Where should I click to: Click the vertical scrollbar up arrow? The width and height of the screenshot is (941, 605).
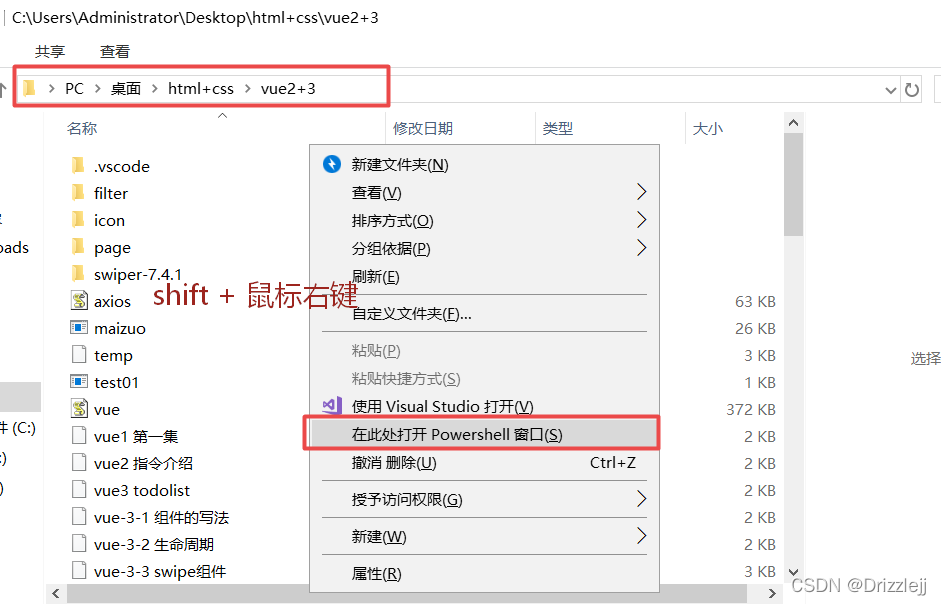pos(793,123)
